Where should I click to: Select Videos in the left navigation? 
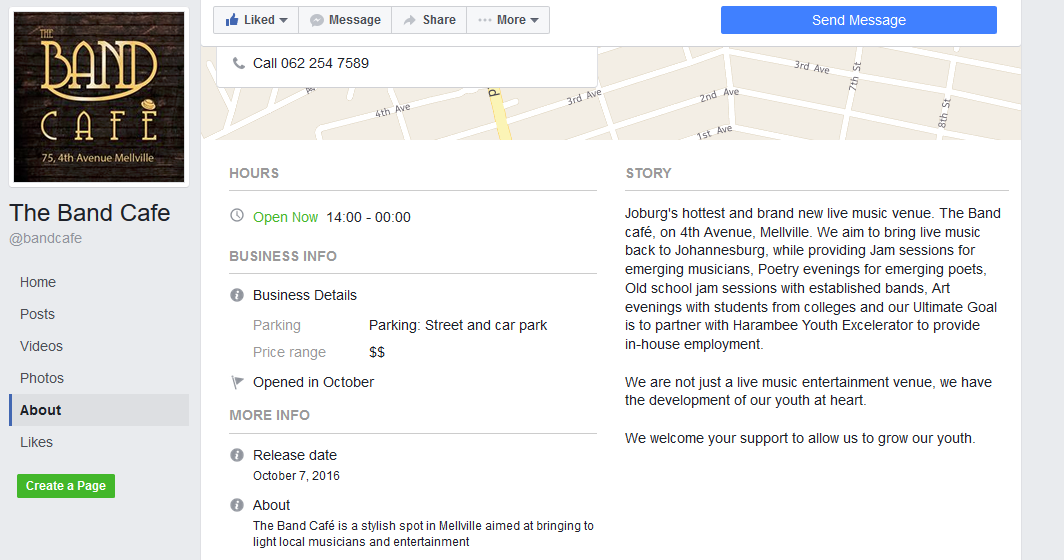41,346
